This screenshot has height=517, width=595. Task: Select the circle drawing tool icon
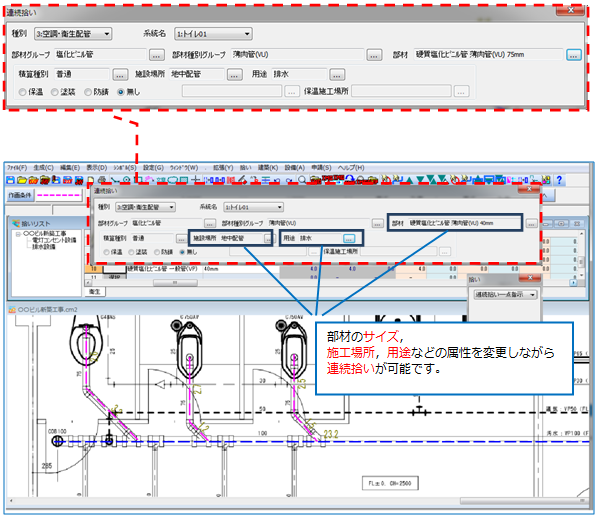[126, 180]
